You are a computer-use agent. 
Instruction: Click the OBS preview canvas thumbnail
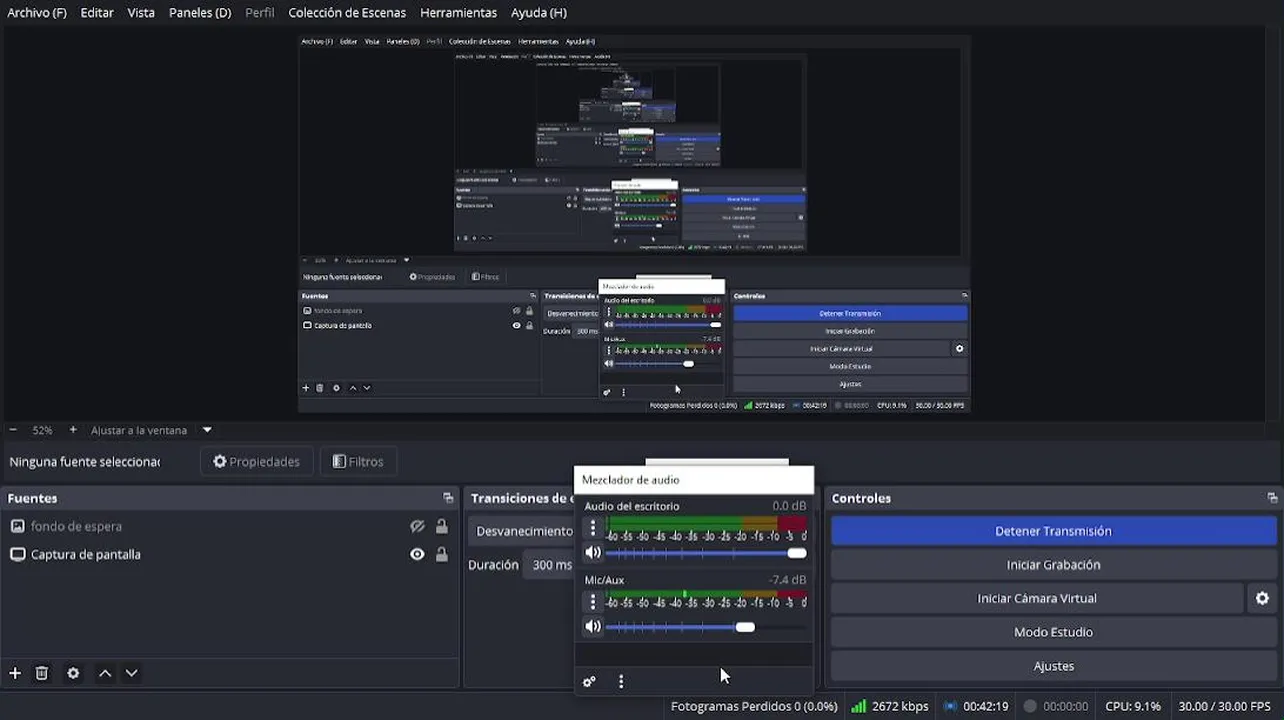[x=634, y=224]
